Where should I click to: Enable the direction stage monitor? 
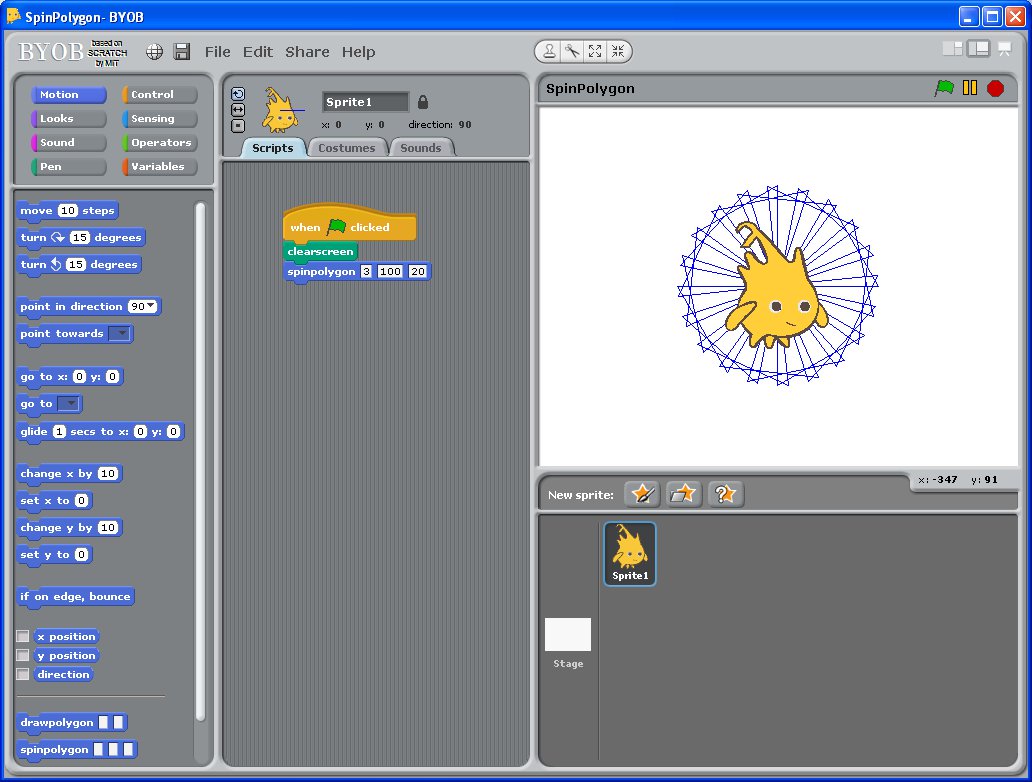click(x=23, y=674)
